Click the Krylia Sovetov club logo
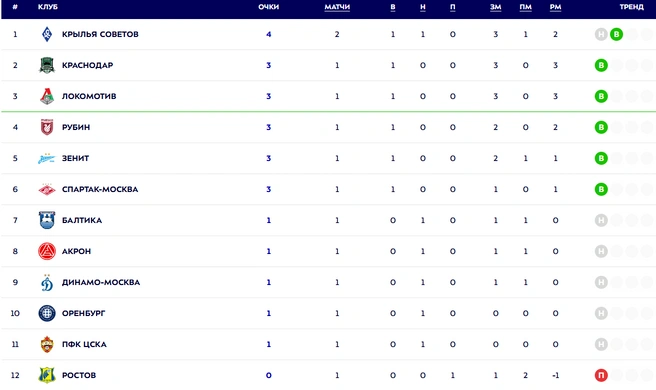The image size is (656, 390). tap(47, 34)
